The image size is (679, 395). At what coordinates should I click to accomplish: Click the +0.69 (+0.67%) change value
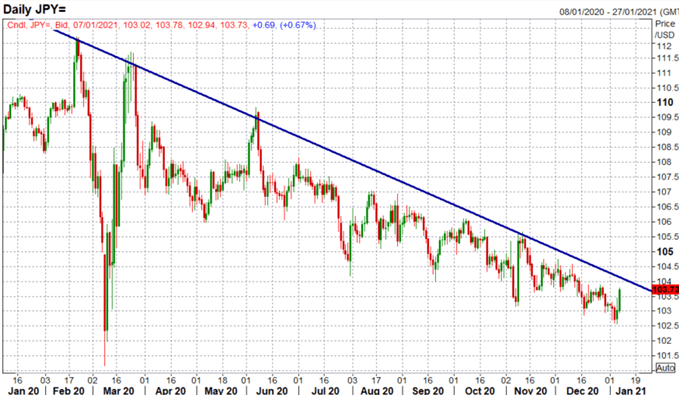pyautogui.click(x=284, y=25)
